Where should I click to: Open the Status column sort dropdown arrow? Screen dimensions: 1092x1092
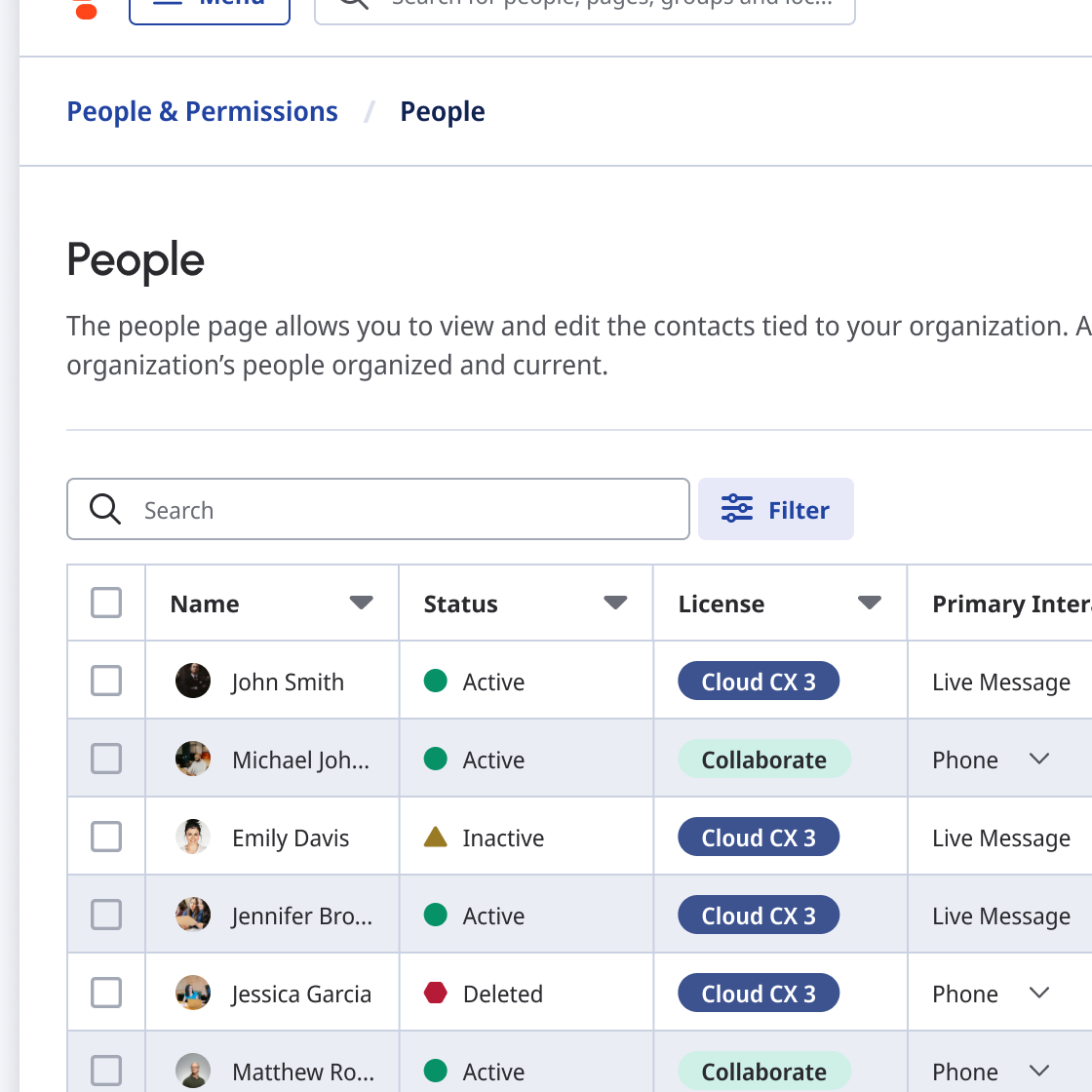click(x=615, y=604)
